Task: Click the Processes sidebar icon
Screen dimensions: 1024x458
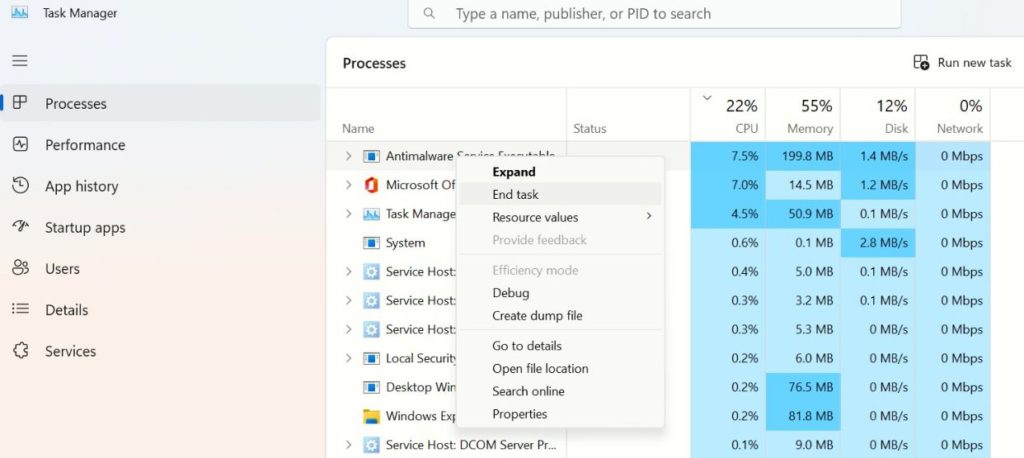Action: (x=20, y=103)
